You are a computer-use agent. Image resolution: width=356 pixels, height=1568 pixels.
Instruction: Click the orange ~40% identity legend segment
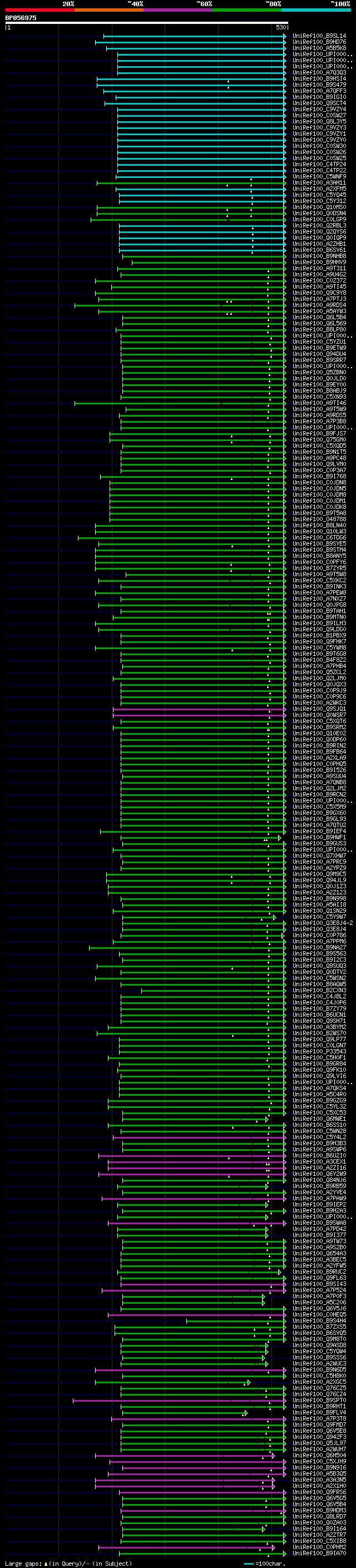click(109, 10)
